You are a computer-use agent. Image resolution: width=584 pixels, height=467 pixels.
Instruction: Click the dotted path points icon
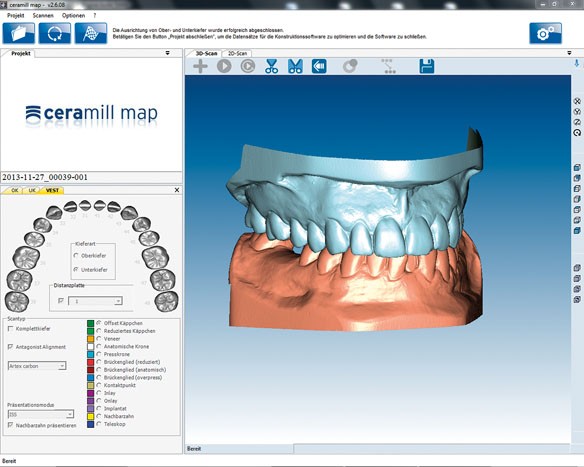388,66
